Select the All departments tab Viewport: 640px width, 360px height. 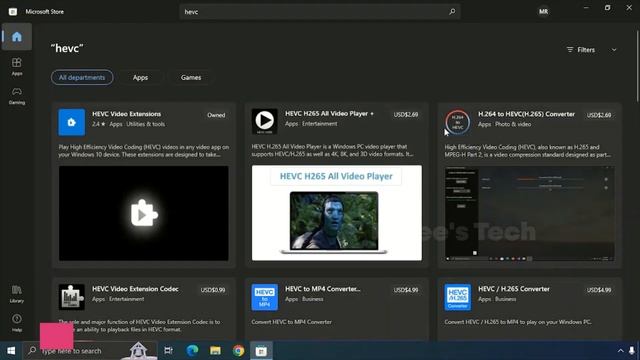point(82,77)
